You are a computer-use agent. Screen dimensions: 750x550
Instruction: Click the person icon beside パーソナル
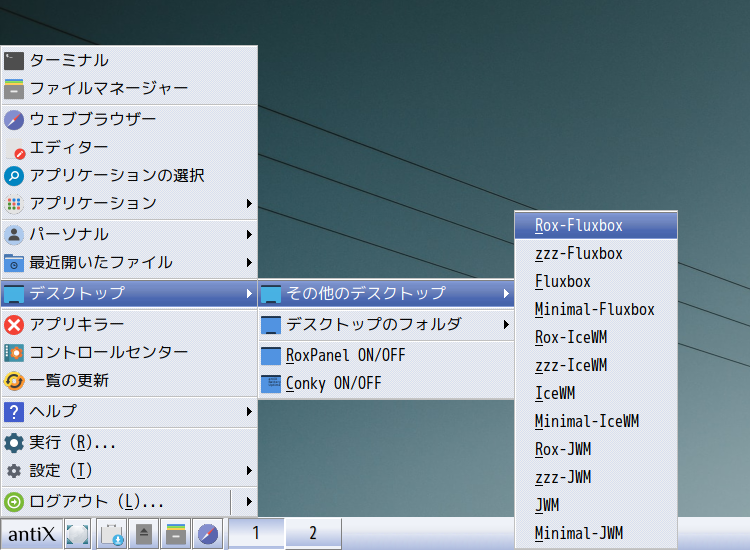(14, 235)
